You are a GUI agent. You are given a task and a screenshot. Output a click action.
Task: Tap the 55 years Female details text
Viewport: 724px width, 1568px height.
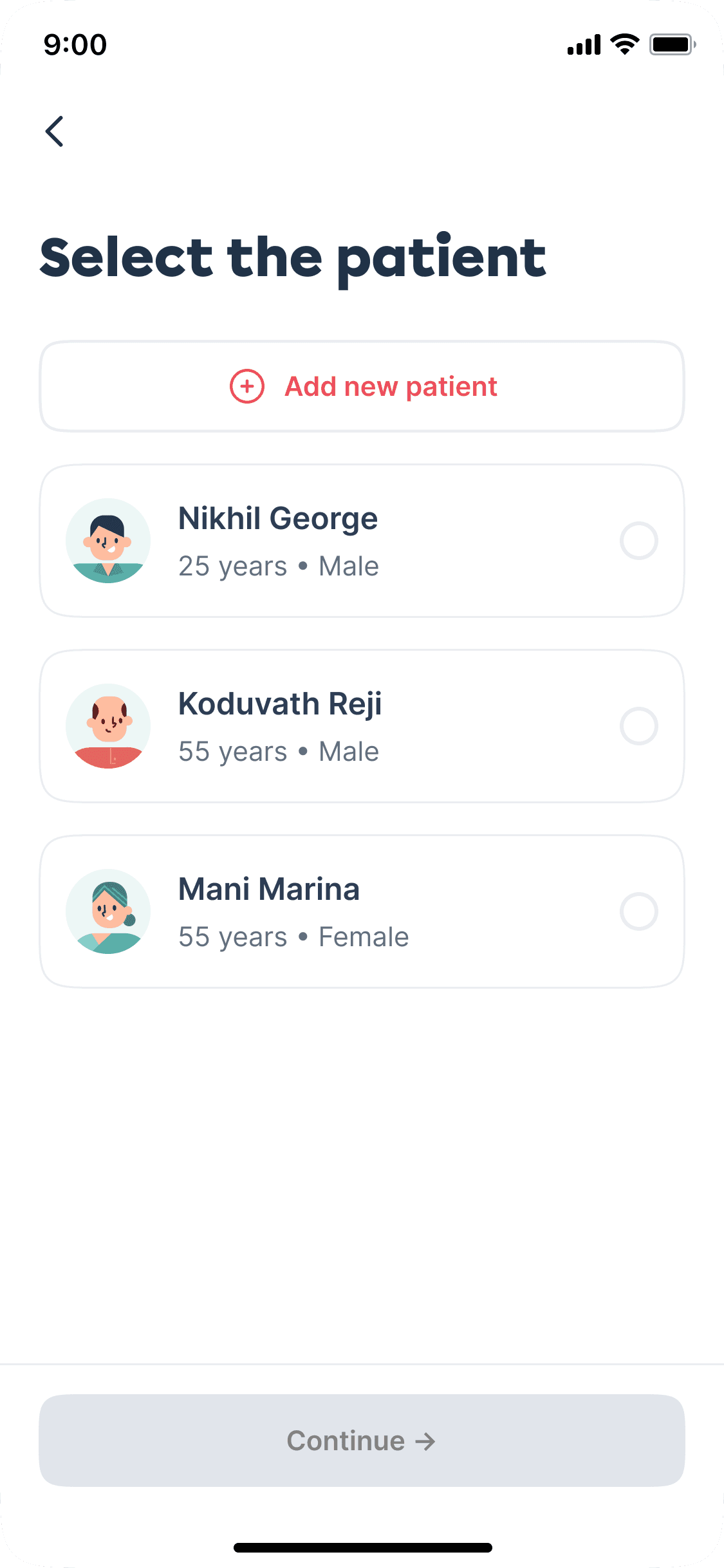pyautogui.click(x=293, y=937)
